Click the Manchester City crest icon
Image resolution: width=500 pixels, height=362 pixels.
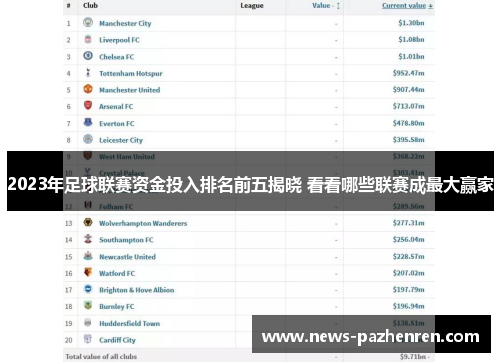pyautogui.click(x=88, y=22)
